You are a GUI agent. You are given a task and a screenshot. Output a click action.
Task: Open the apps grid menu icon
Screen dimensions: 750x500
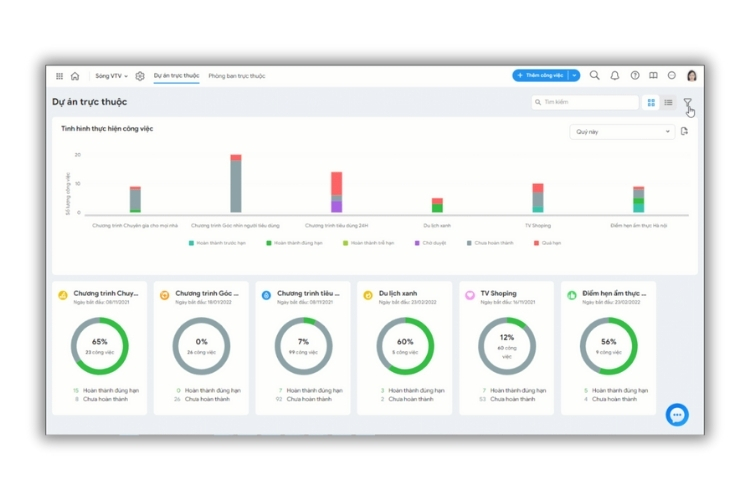click(59, 76)
